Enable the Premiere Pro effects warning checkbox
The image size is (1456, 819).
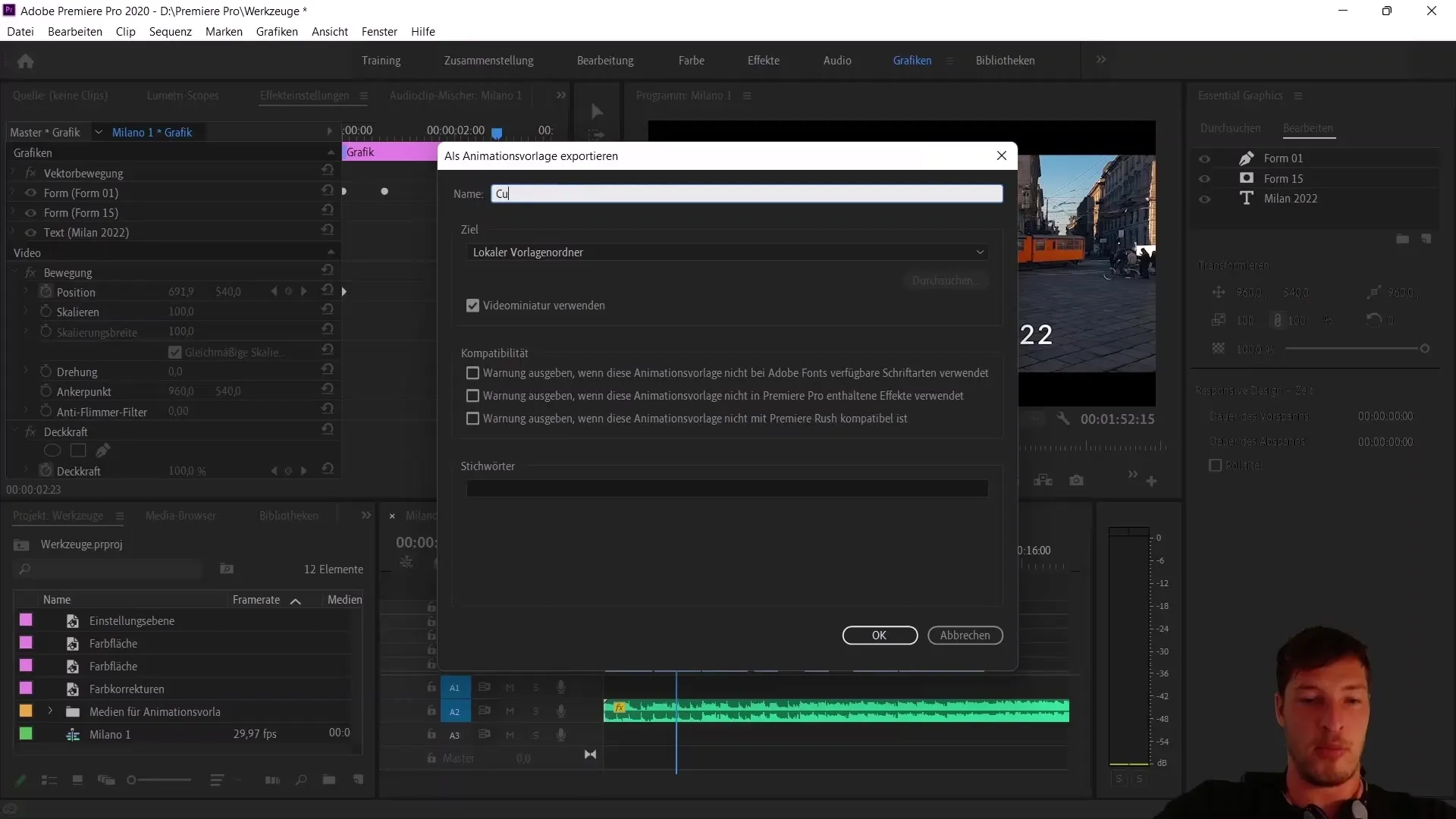click(x=472, y=396)
